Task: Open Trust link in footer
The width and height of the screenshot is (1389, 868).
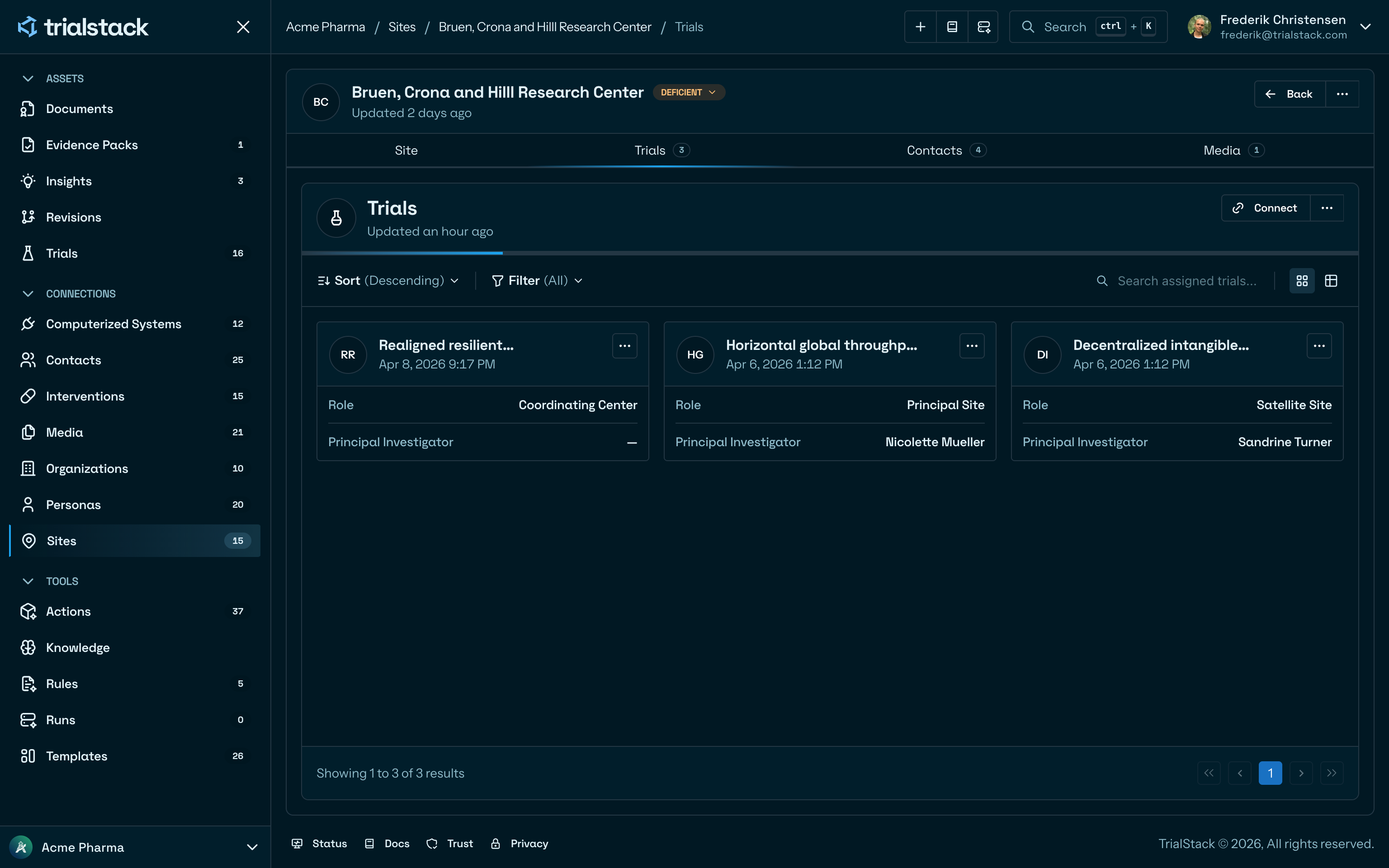Action: pyautogui.click(x=450, y=843)
